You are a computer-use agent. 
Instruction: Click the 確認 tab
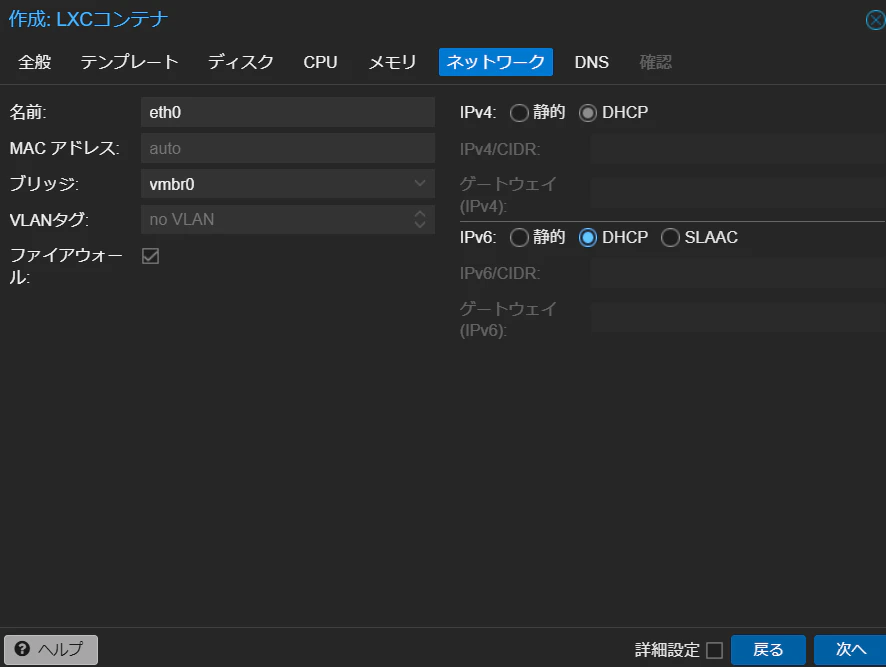click(x=655, y=62)
